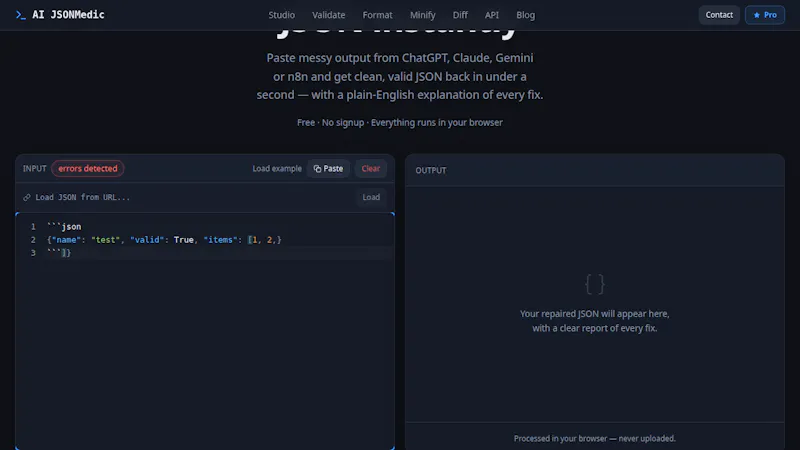Open the Studio nav item
Image resolution: width=800 pixels, height=450 pixels.
[282, 15]
